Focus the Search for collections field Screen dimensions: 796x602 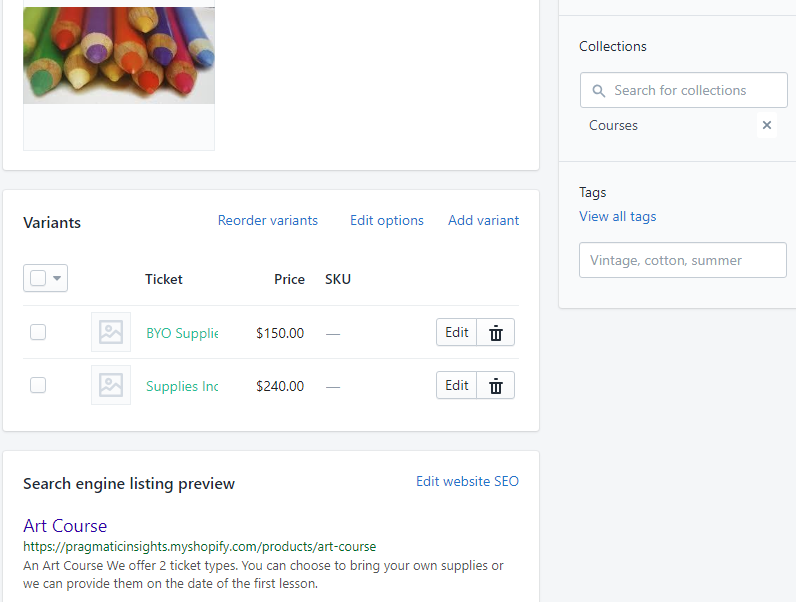pos(684,90)
